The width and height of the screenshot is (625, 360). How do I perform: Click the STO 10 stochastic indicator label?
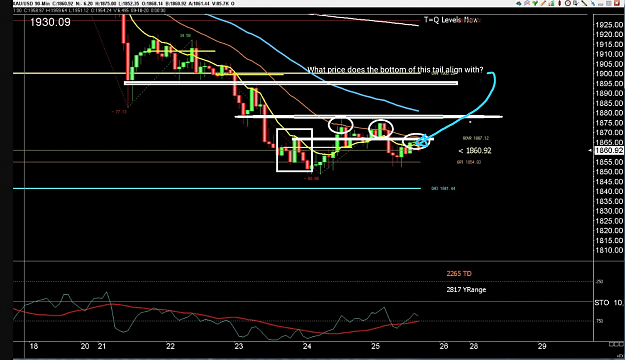point(609,303)
